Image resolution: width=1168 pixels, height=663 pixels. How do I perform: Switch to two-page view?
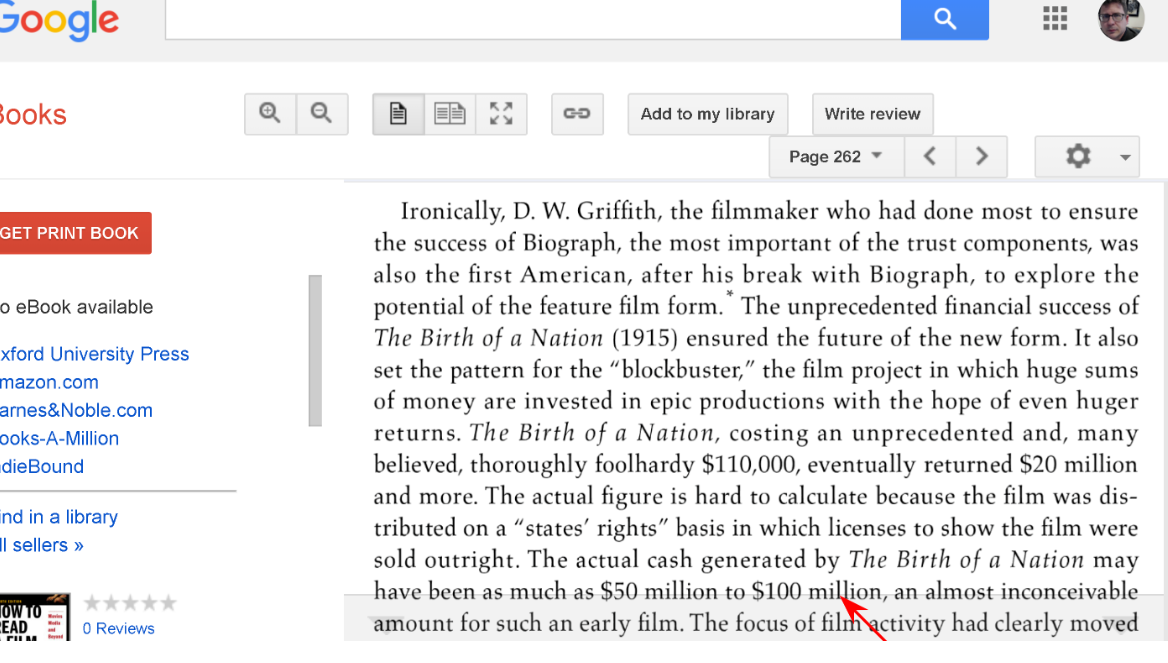pos(449,114)
